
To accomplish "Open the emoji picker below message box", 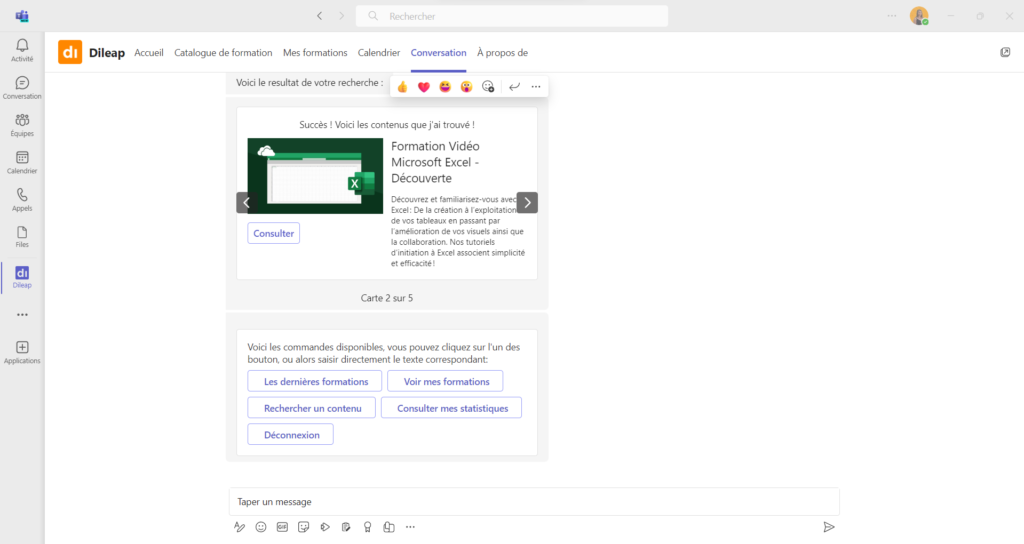I will tap(261, 527).
